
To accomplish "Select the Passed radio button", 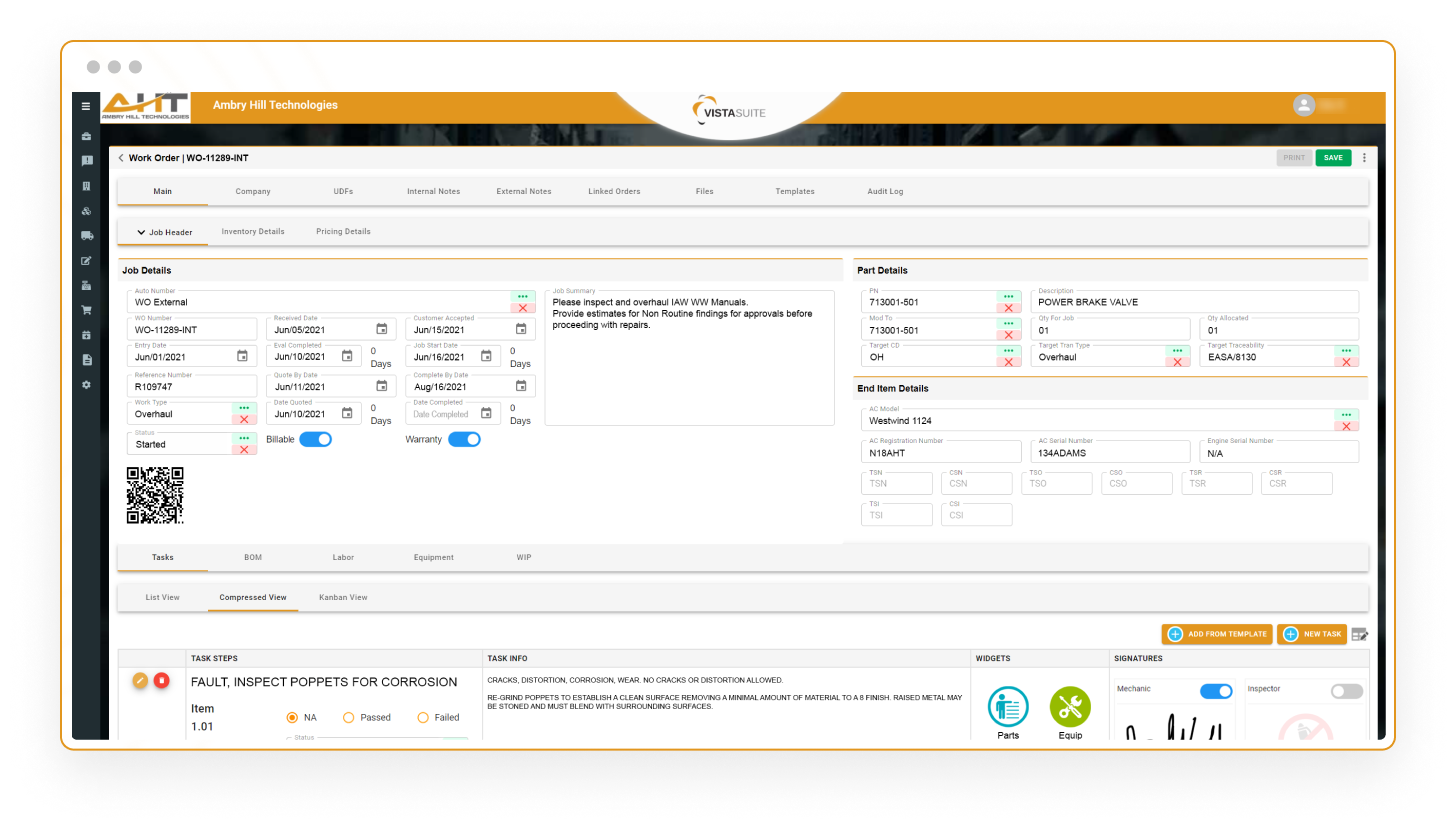I will click(x=349, y=717).
